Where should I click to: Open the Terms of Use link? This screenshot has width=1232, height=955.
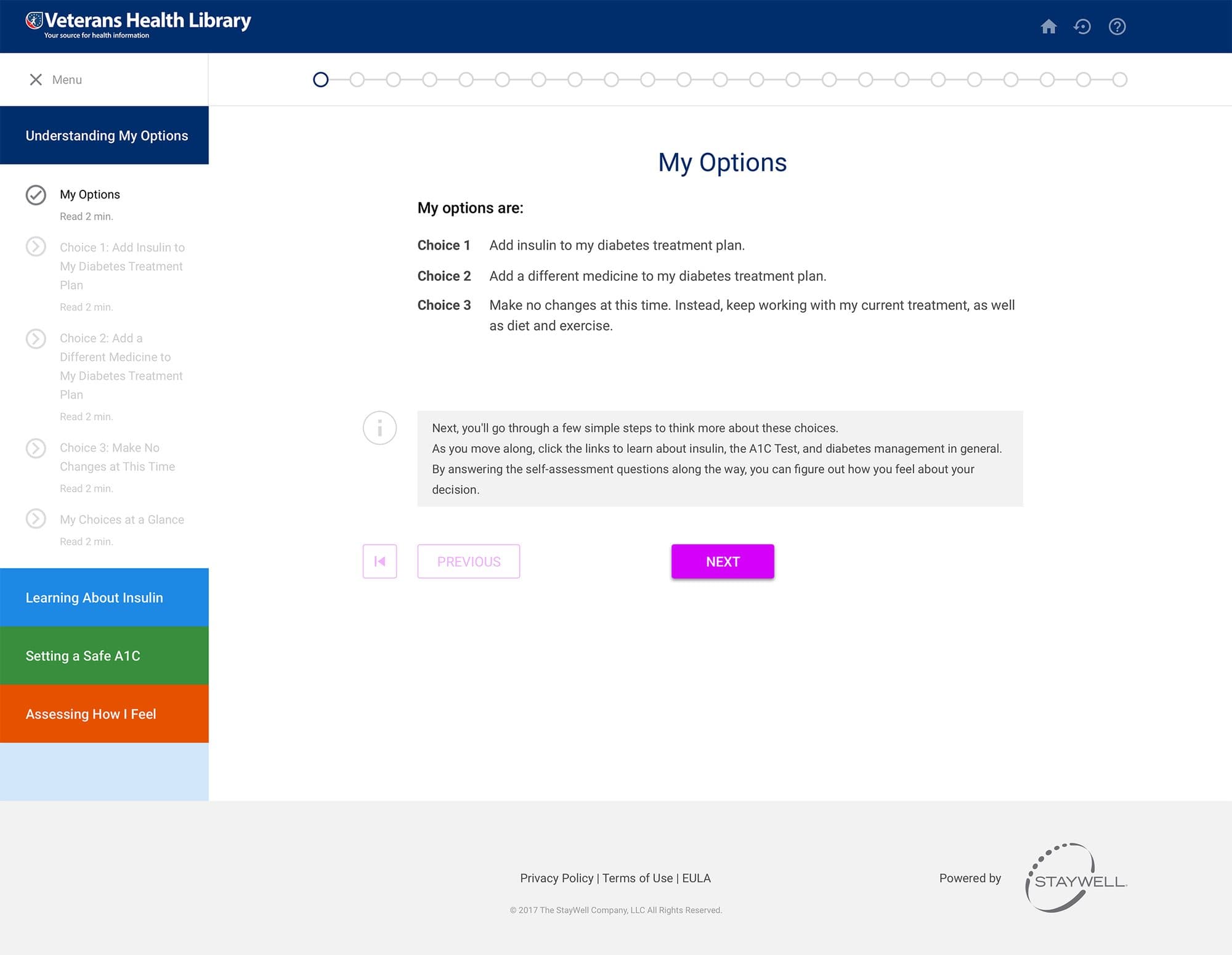coord(638,878)
